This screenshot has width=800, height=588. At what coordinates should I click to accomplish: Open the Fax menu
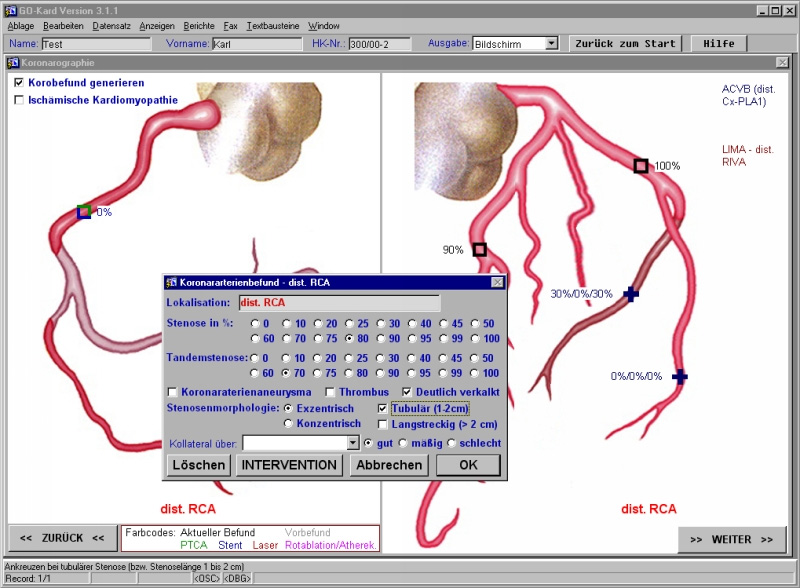(231, 26)
